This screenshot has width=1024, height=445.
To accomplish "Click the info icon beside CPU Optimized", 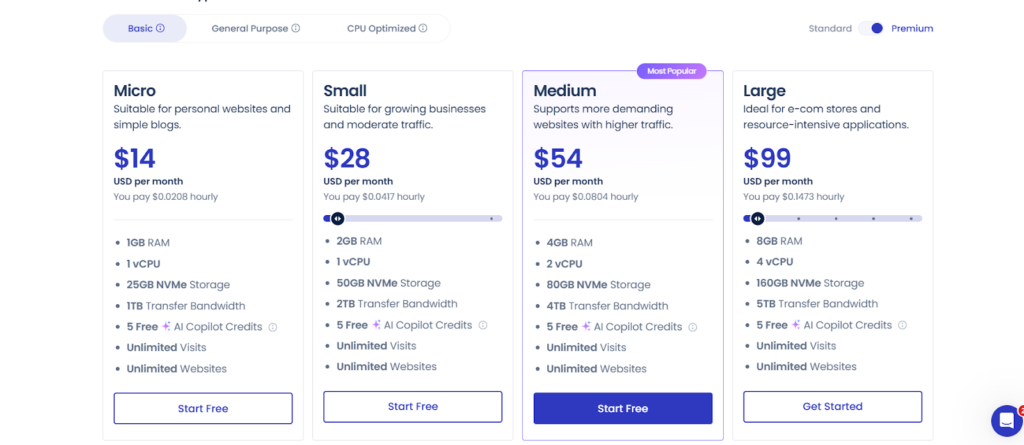I will click(423, 29).
